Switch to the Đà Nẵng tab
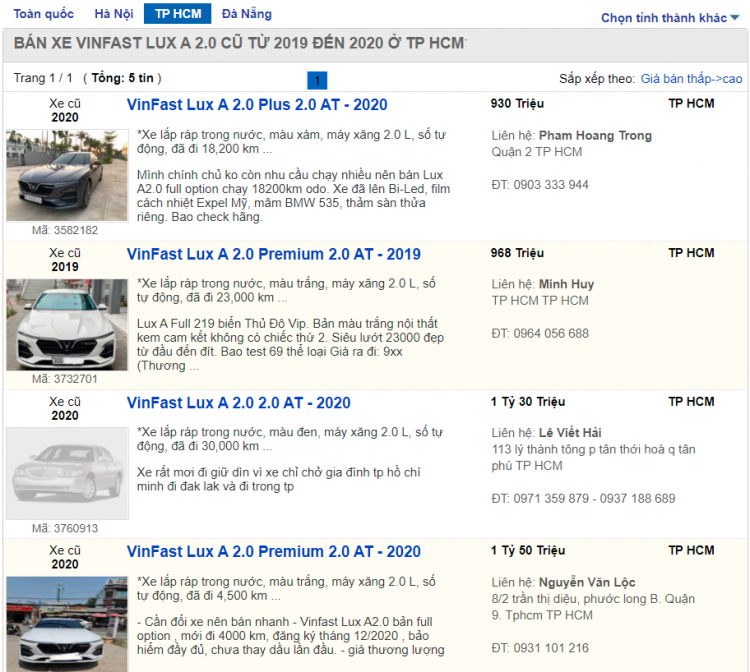Viewport: 750px width, 672px height. pos(246,14)
